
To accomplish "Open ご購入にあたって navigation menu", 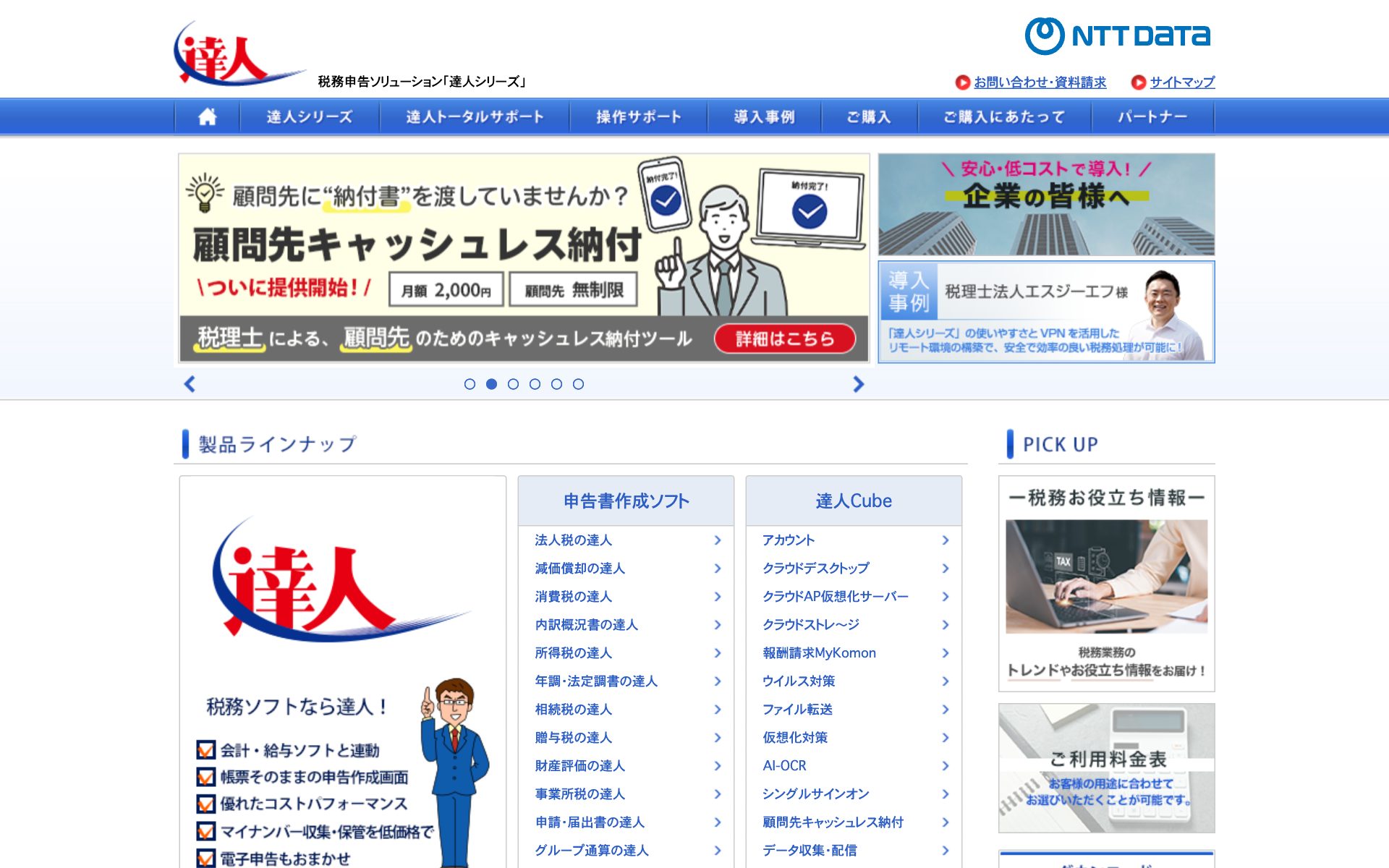I will click(x=1004, y=116).
